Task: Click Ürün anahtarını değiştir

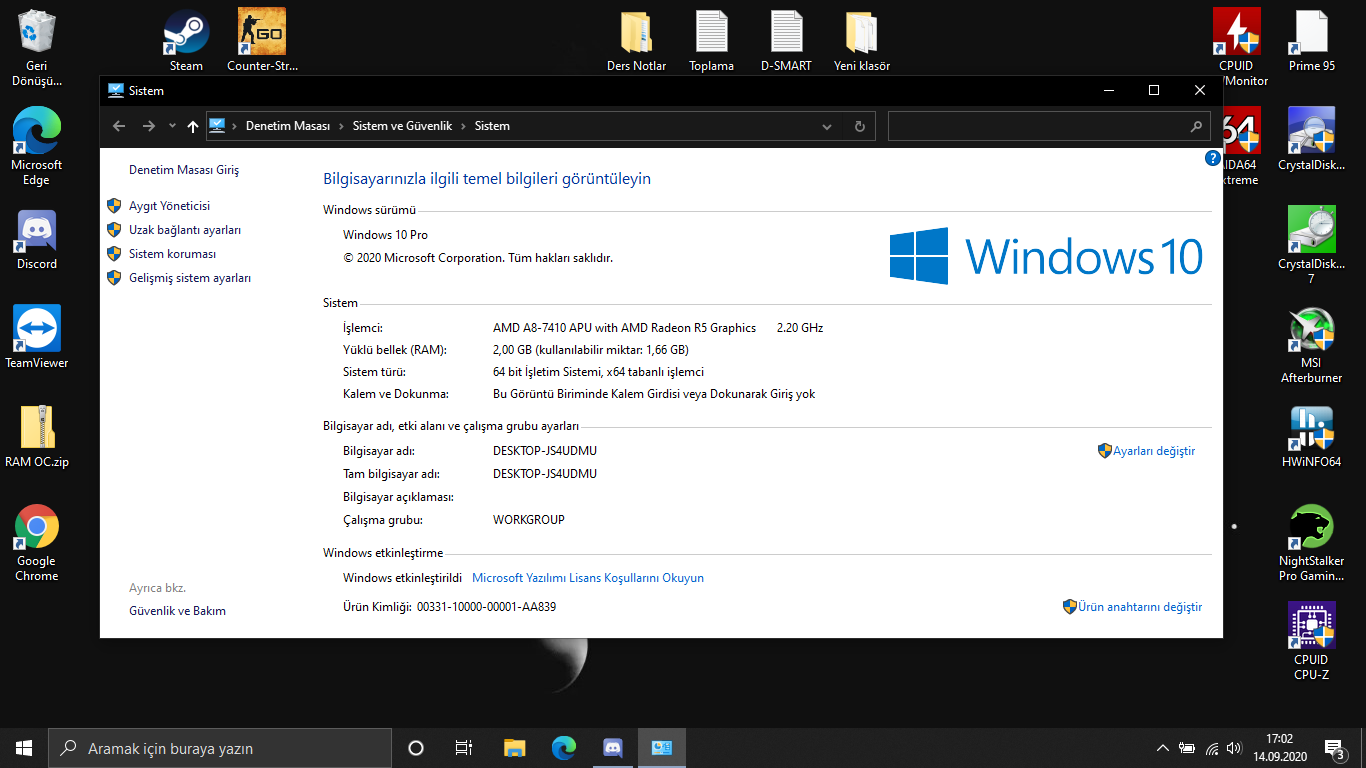Action: click(1140, 607)
